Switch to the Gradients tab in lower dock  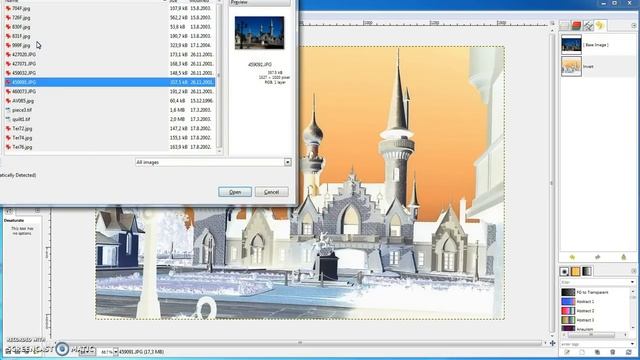[587, 271]
